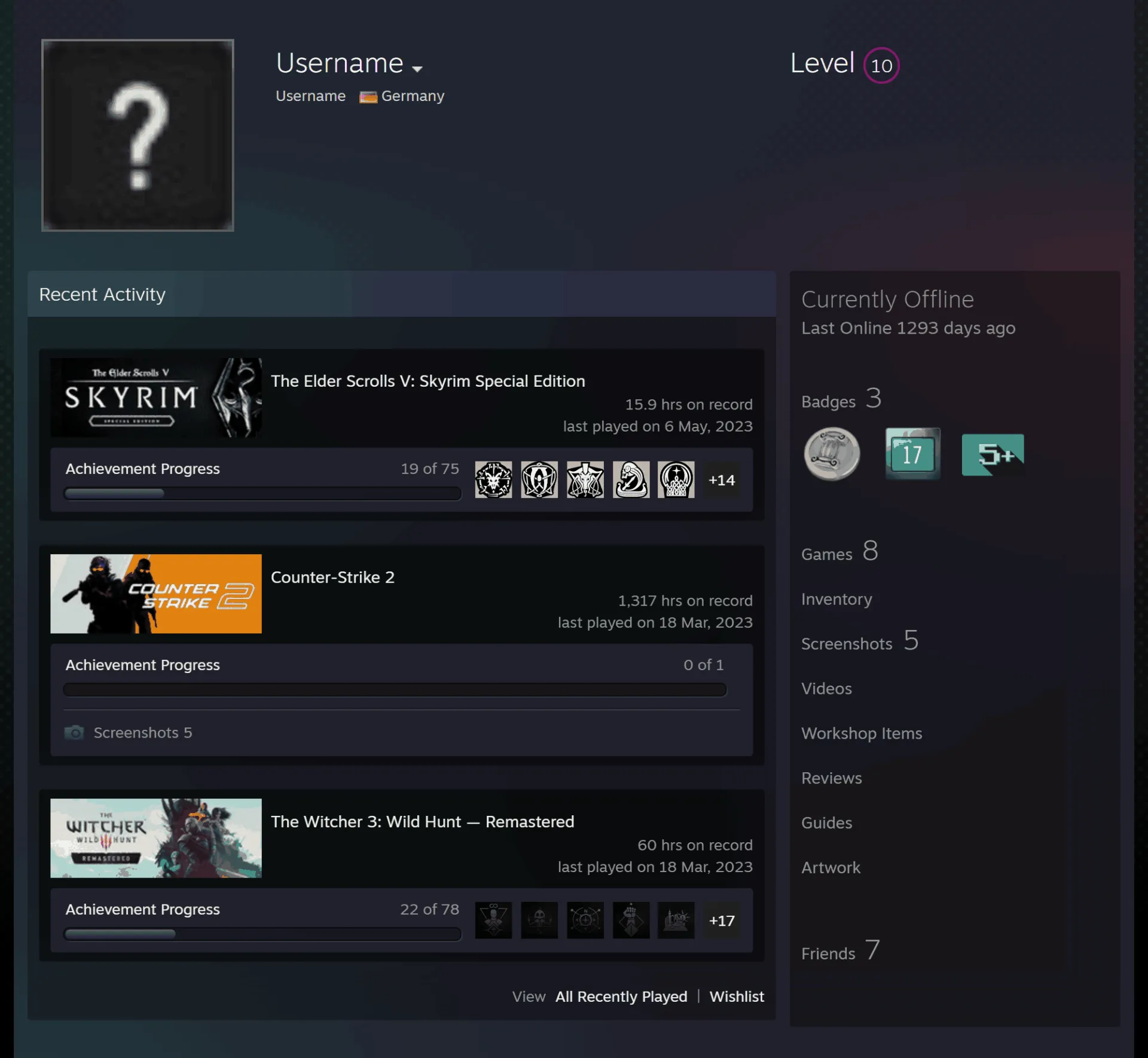
Task: Open the fifth Witcher 3 achievement icon
Action: (x=676, y=920)
